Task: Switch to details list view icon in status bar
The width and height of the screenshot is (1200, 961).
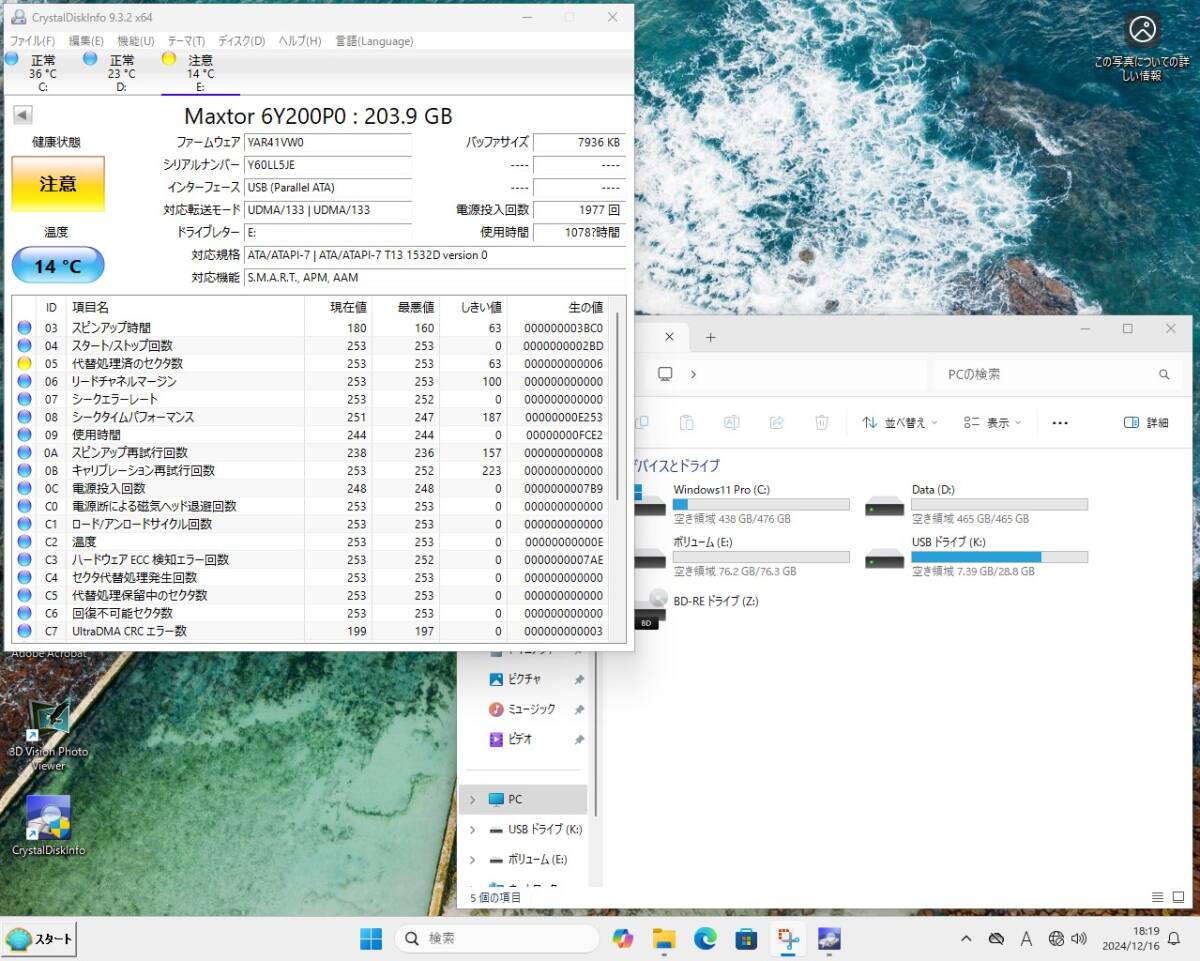Action: coord(1158,897)
